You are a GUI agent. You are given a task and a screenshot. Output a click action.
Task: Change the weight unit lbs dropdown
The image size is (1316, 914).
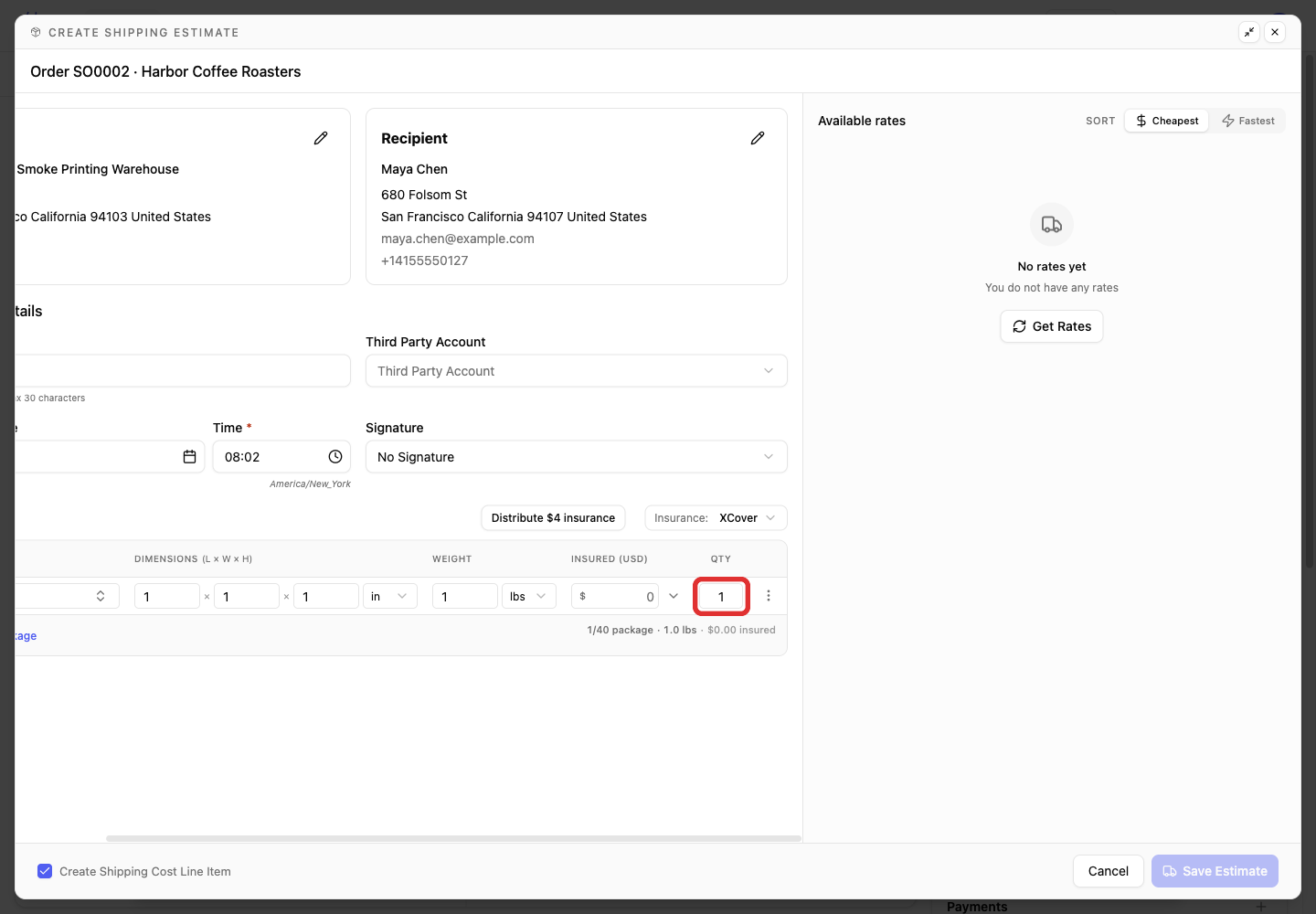[529, 596]
